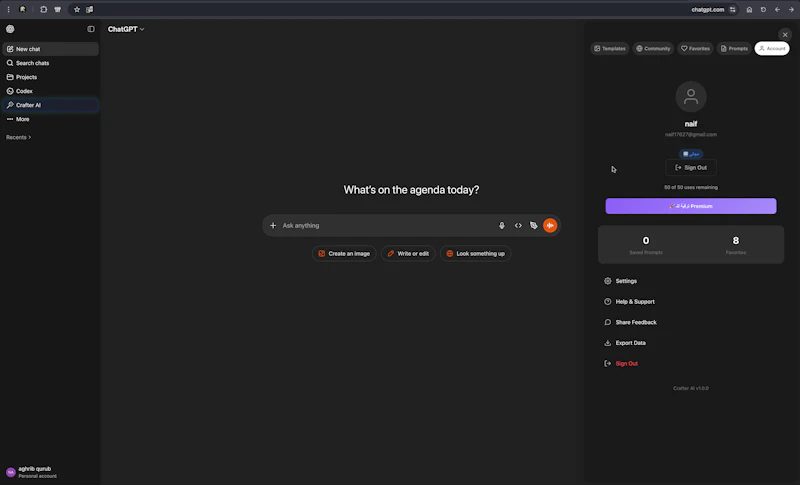Click the browser reload icon
Screen dimensions: 800x485
[x=763, y=10]
